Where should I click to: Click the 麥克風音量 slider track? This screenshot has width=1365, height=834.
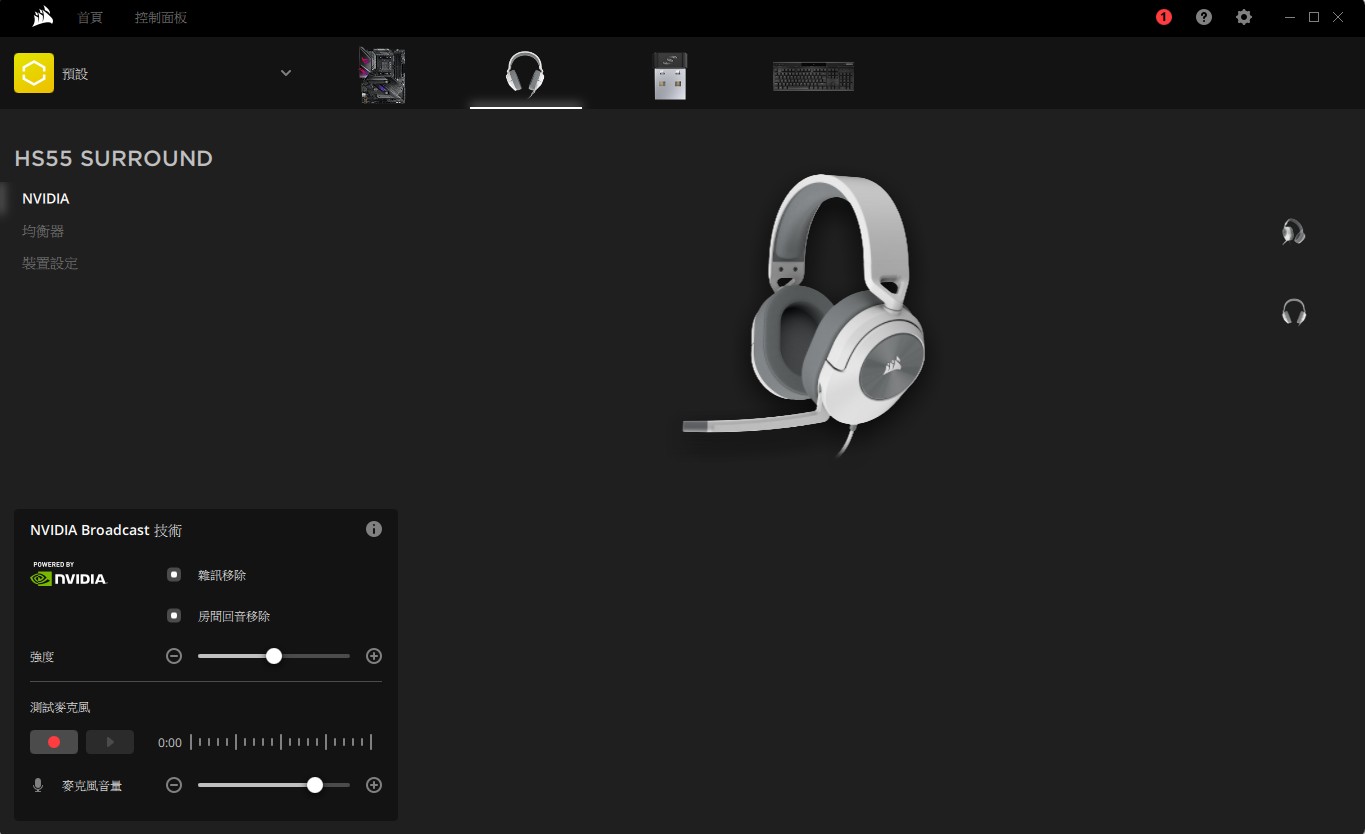click(x=274, y=785)
